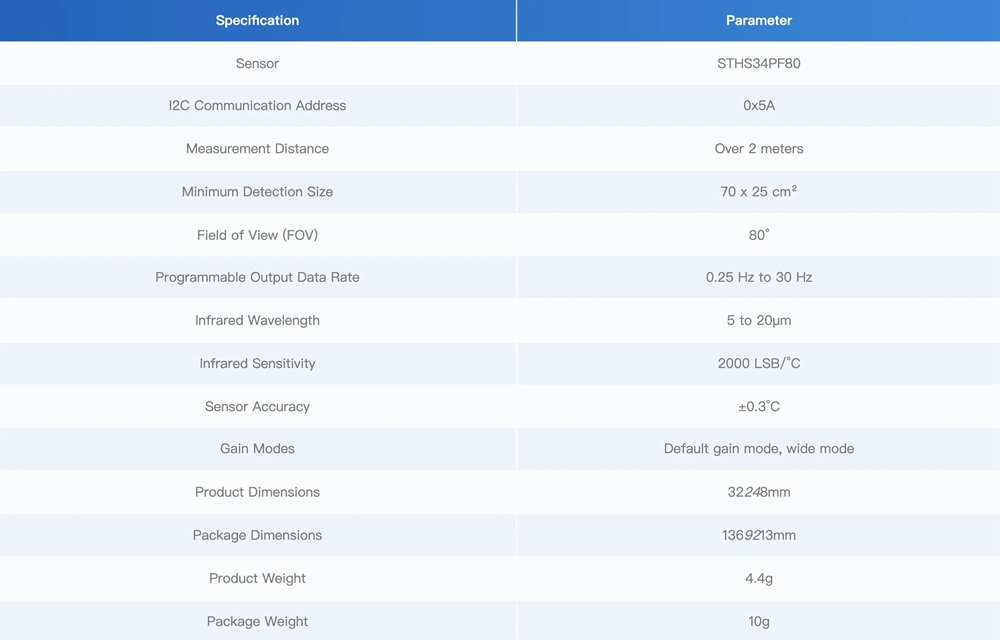Select the Sensor row label
Image resolution: width=1000 pixels, height=640 pixels.
pyautogui.click(x=257, y=63)
